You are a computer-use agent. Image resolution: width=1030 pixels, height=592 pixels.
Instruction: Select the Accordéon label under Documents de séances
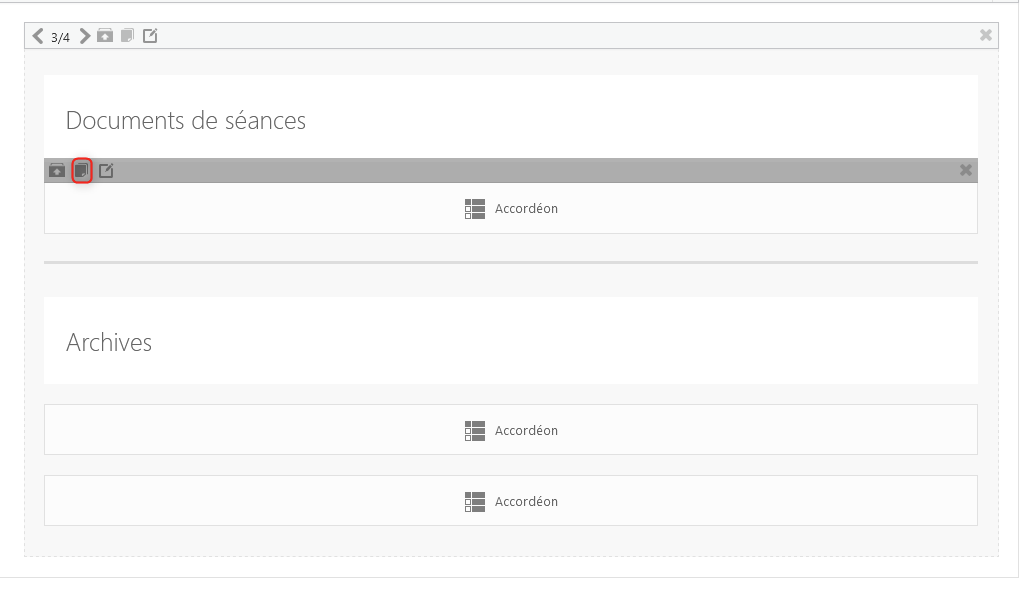tap(526, 208)
